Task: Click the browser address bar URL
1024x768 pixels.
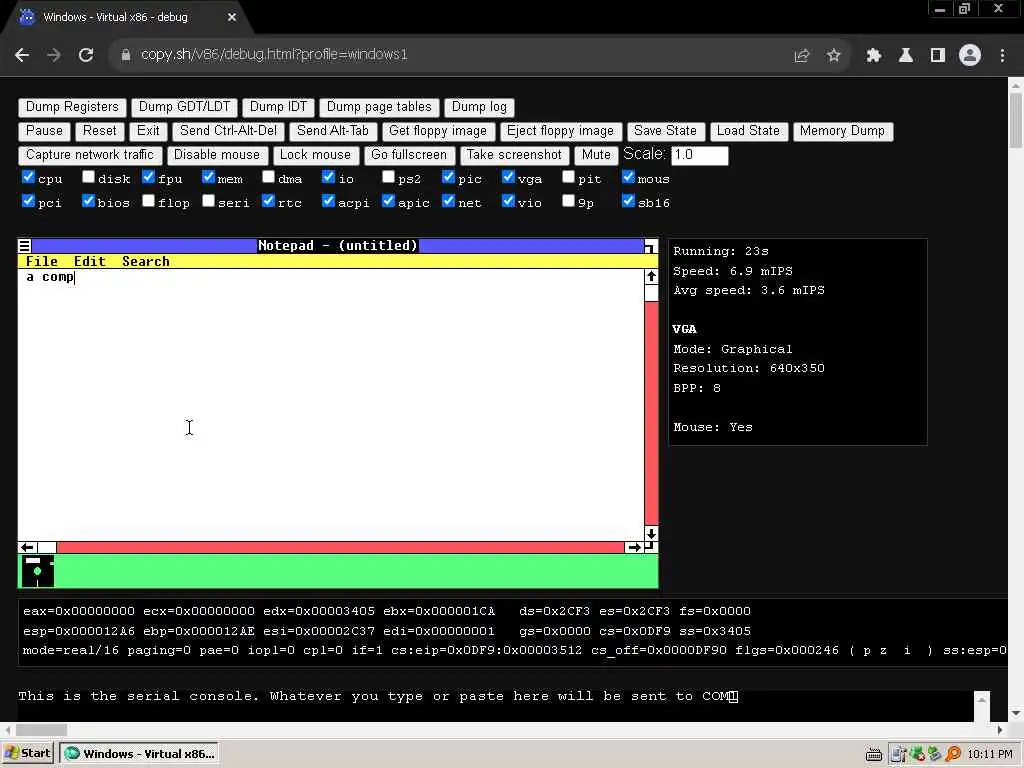Action: [x=274, y=55]
